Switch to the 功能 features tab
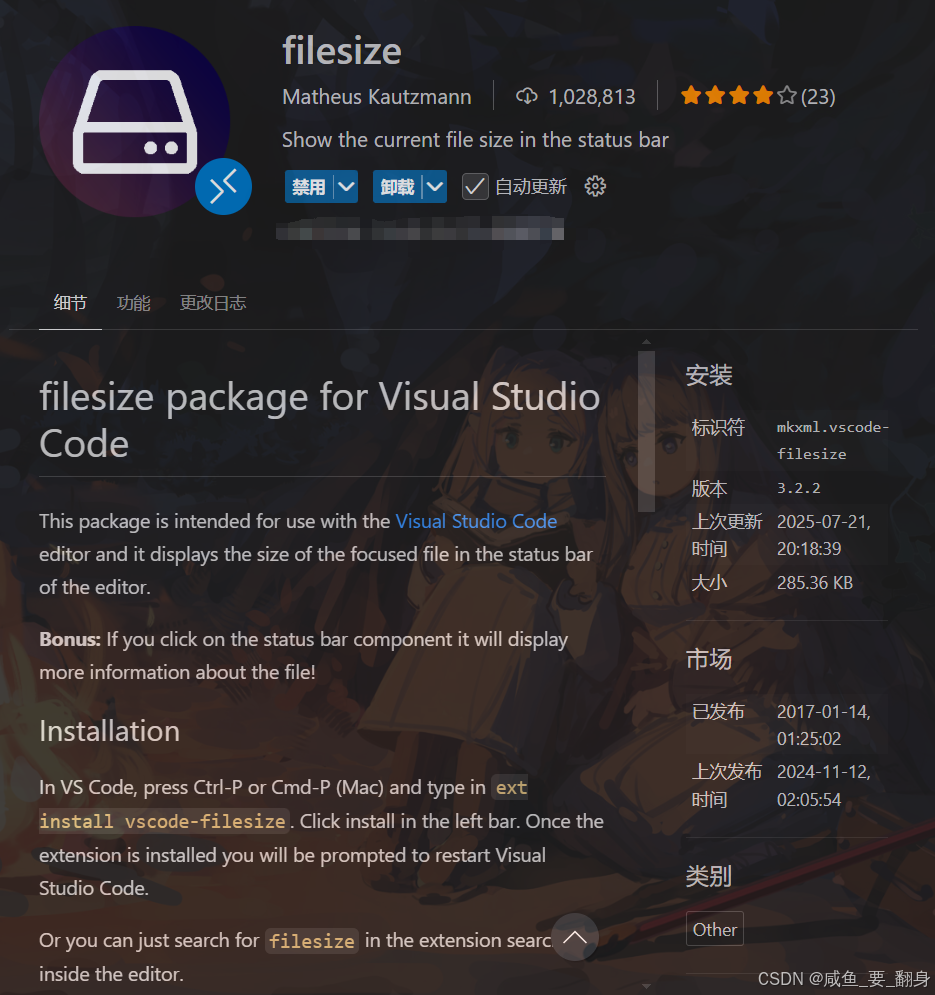This screenshot has width=935, height=995. (133, 303)
